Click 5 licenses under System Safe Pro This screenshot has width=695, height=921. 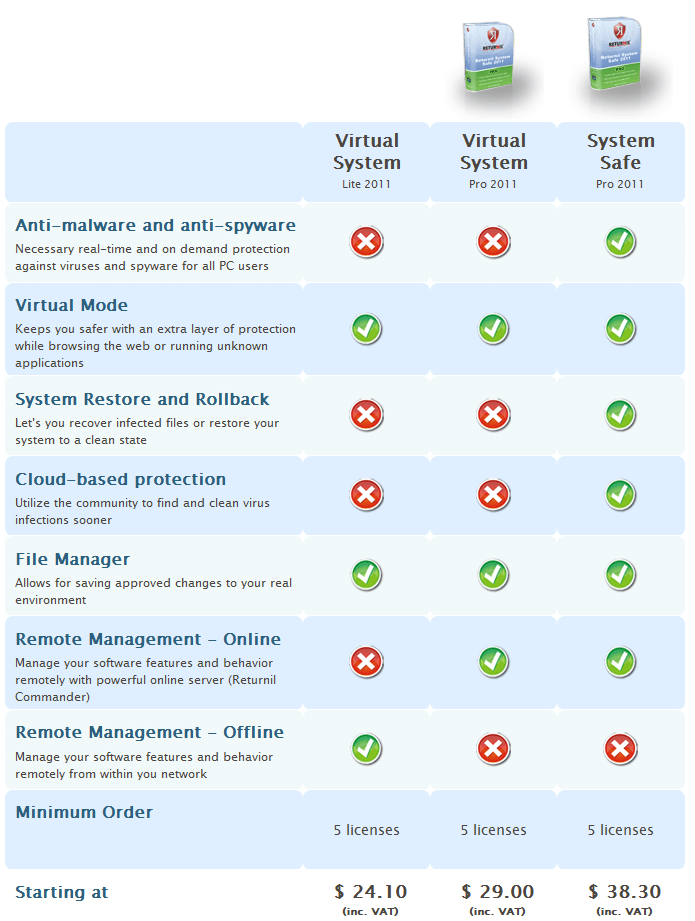[620, 830]
